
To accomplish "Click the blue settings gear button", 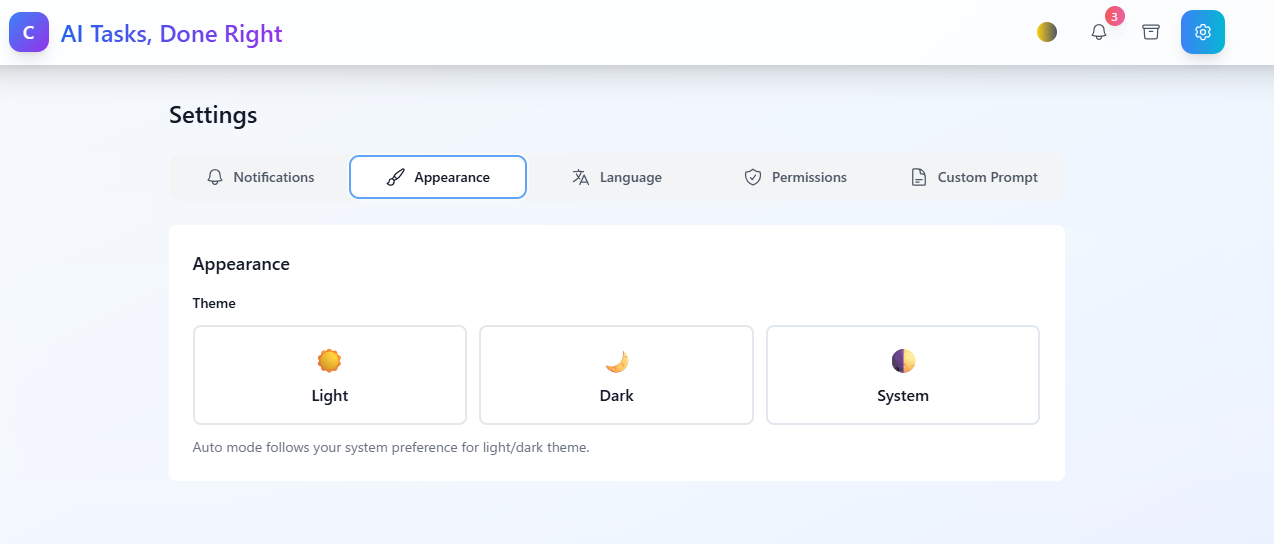I will click(1203, 32).
